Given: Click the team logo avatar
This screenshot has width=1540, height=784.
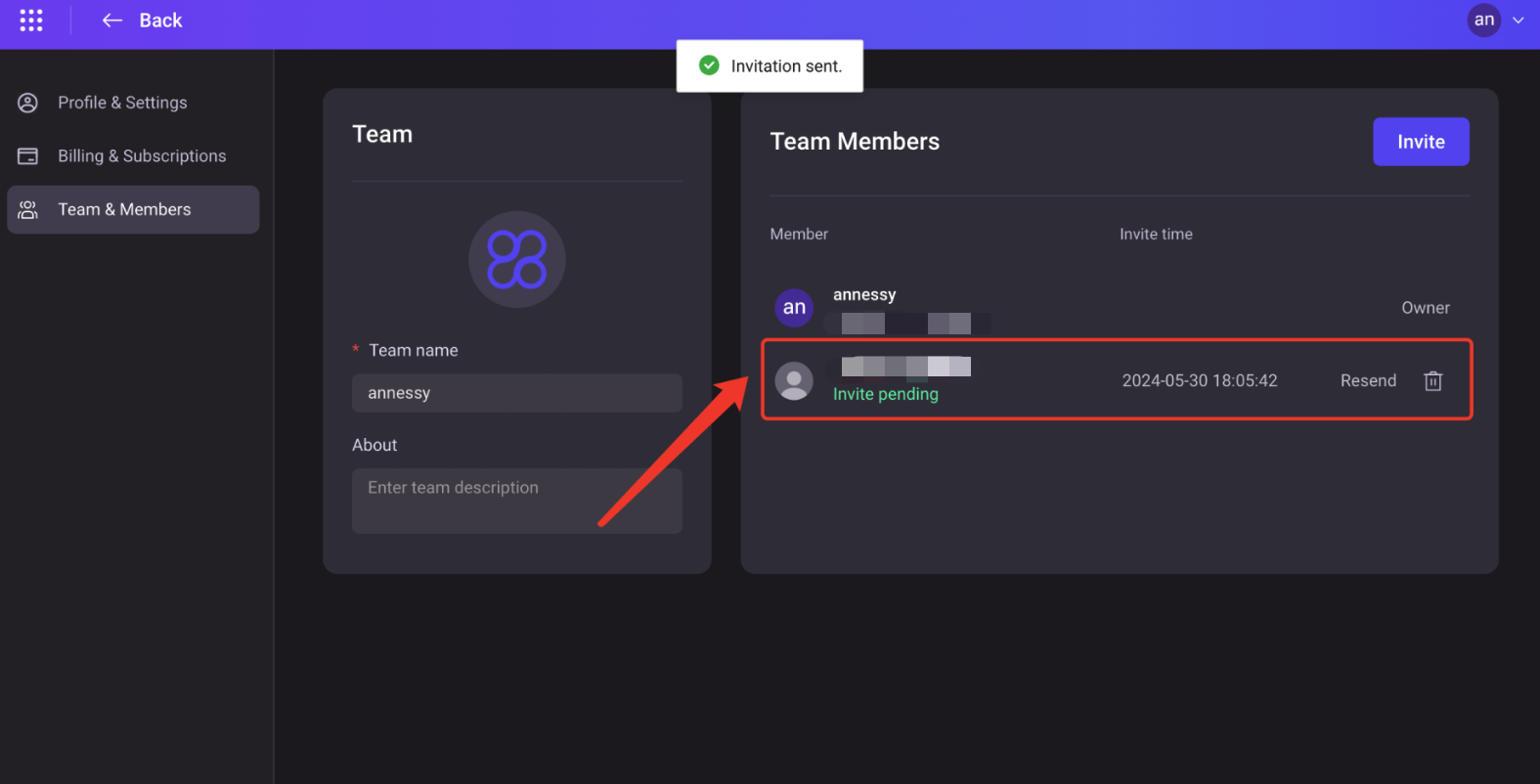Looking at the screenshot, I should pos(517,260).
